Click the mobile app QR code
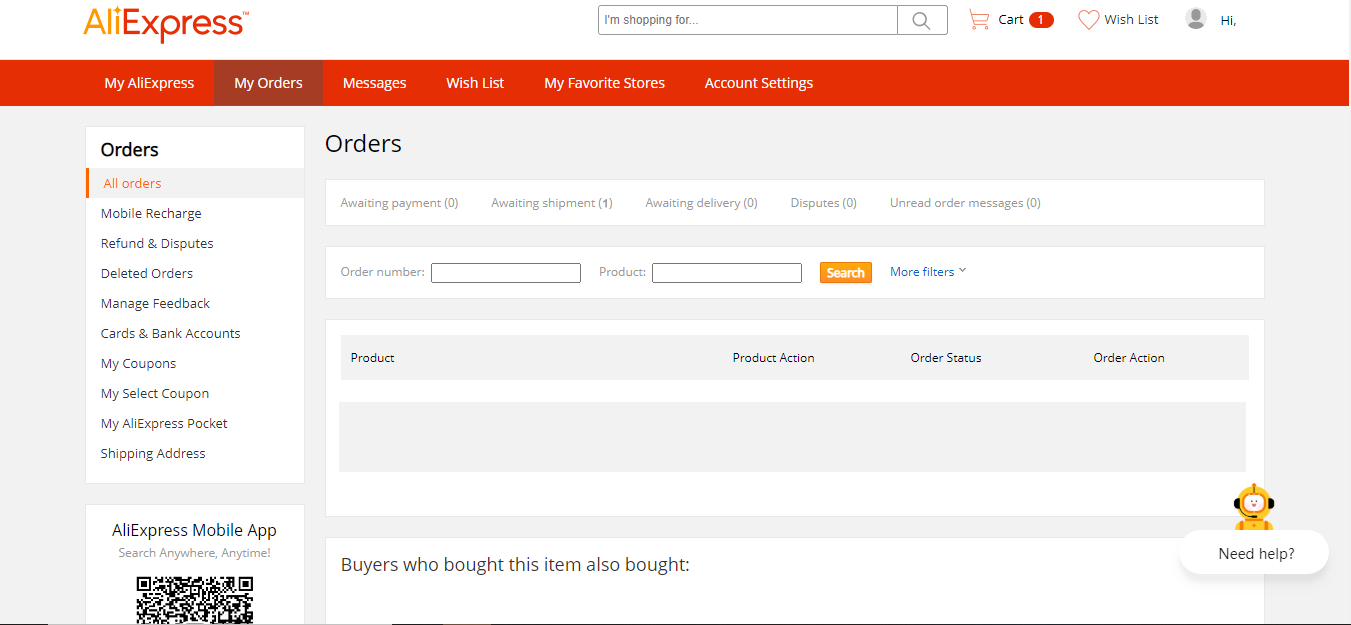This screenshot has width=1351, height=625. pyautogui.click(x=195, y=600)
